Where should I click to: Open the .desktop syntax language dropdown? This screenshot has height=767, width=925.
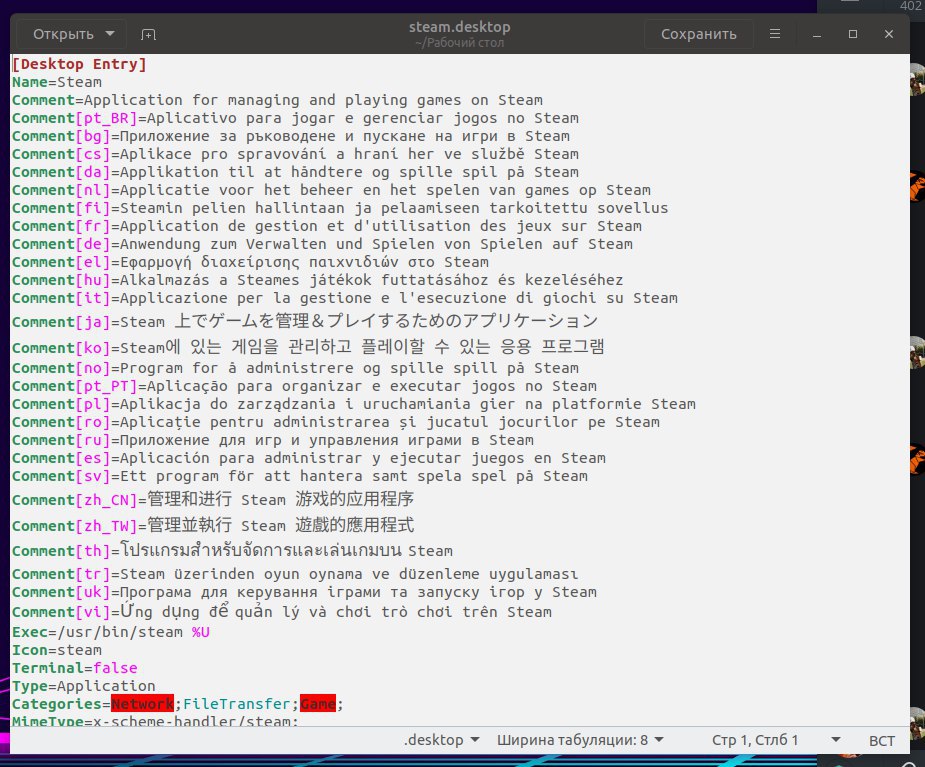click(x=441, y=740)
